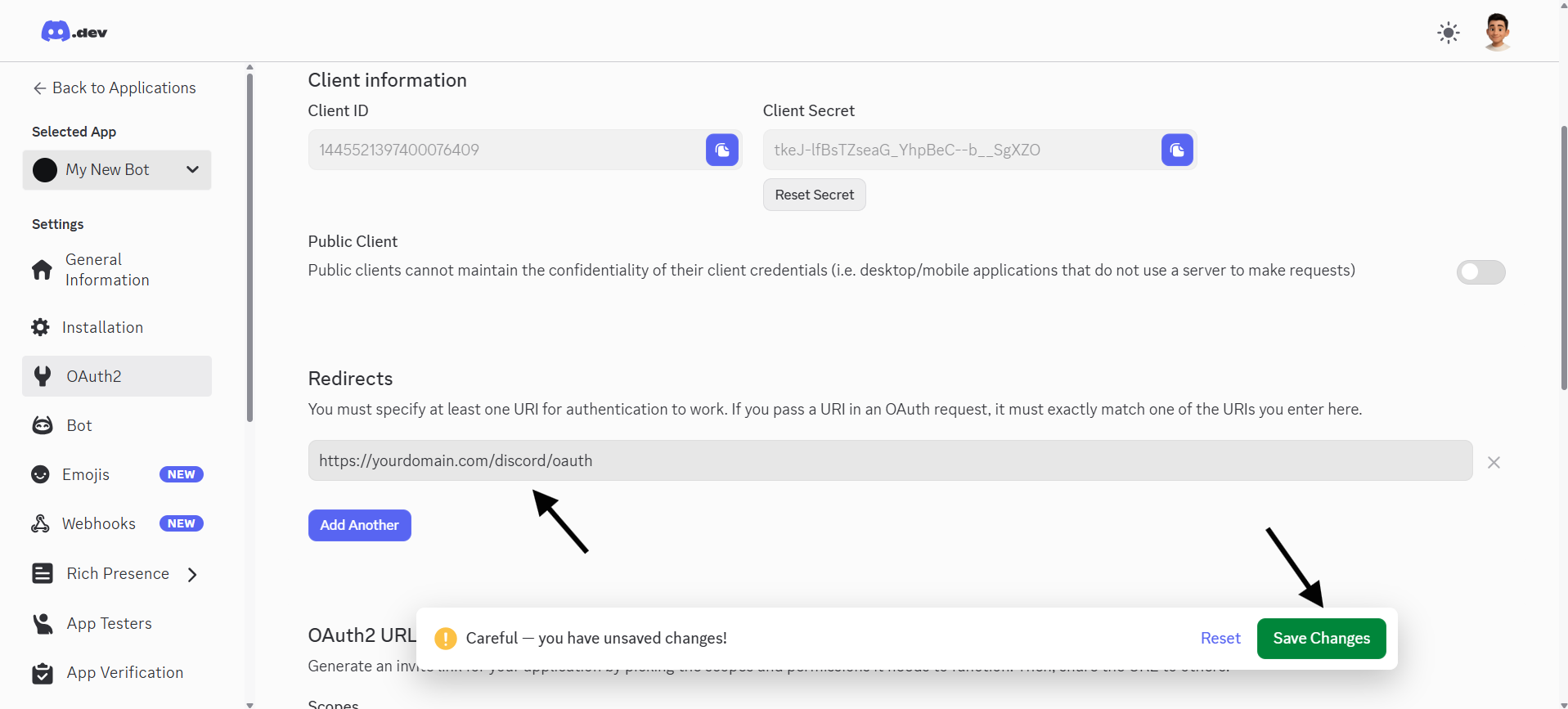
Task: Copy the Client Secret value
Action: tap(1177, 150)
